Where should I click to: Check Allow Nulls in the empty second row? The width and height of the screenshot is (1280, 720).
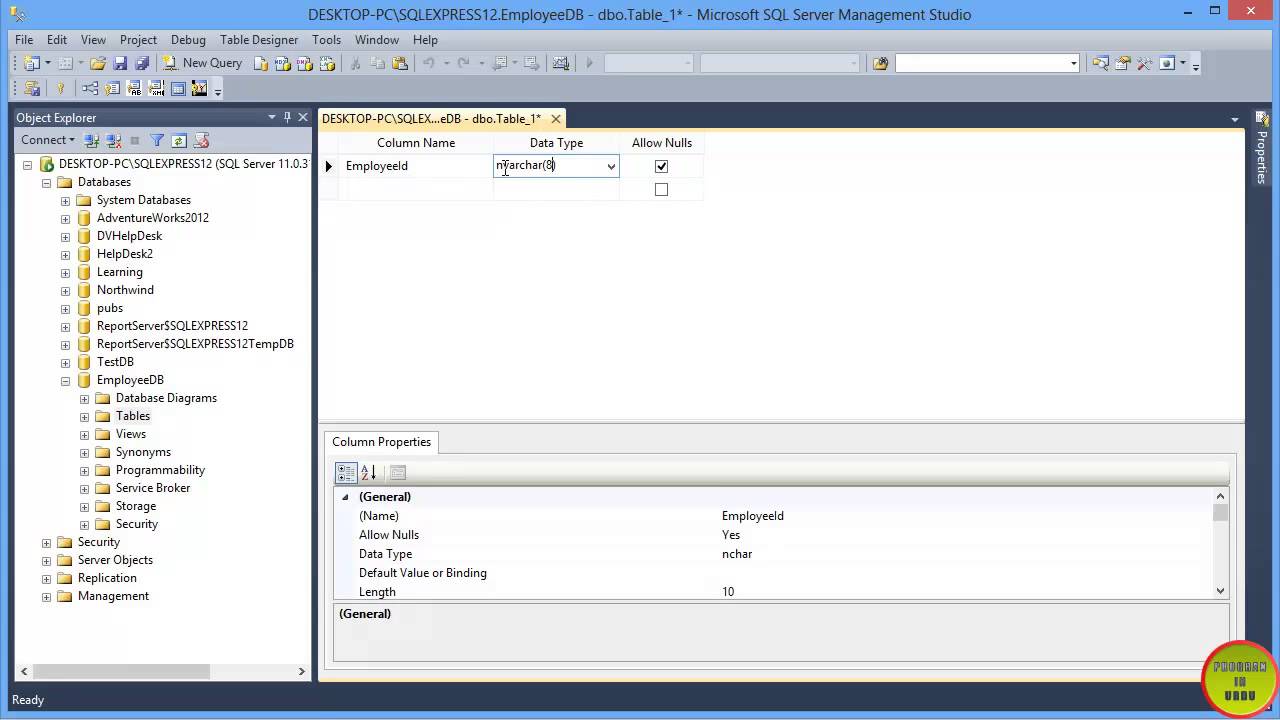click(661, 189)
